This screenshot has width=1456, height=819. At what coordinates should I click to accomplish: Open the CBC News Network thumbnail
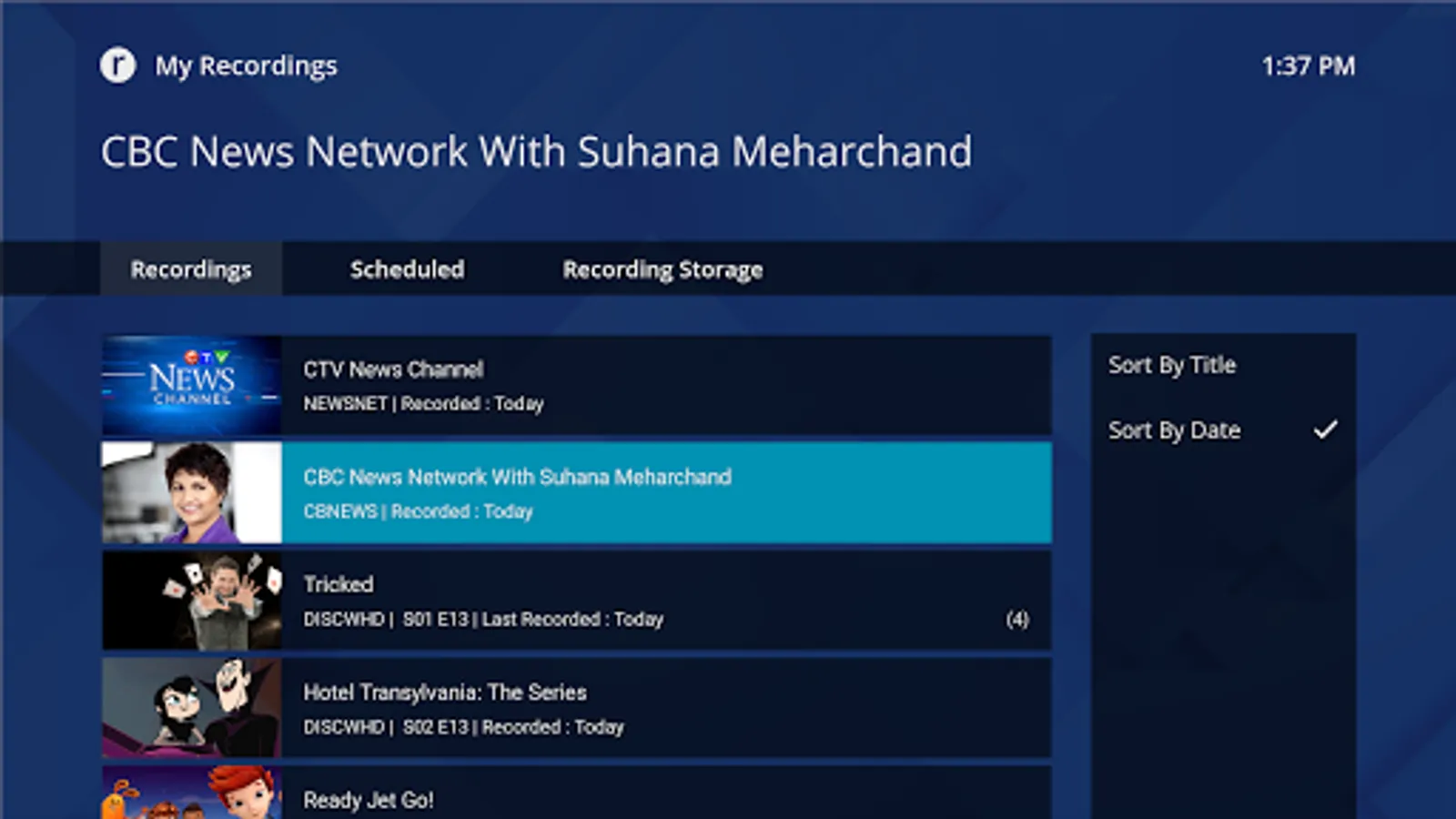[192, 492]
